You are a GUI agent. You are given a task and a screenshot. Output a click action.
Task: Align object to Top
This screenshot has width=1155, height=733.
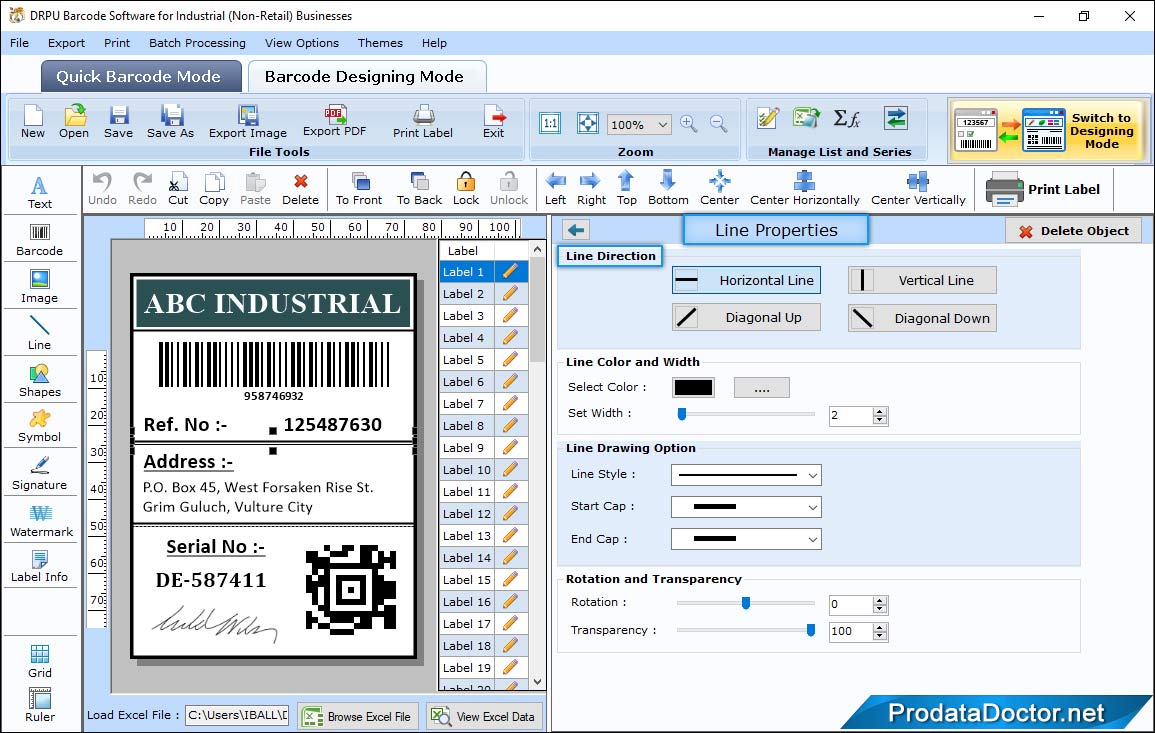coord(627,189)
